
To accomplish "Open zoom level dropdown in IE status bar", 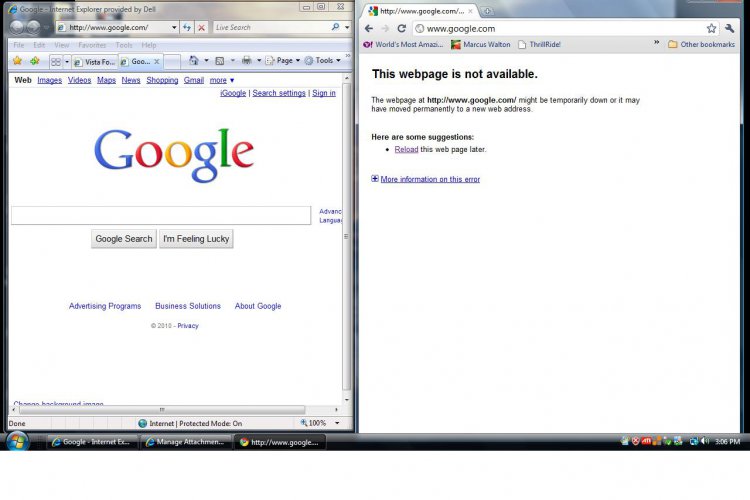I will pos(337,423).
